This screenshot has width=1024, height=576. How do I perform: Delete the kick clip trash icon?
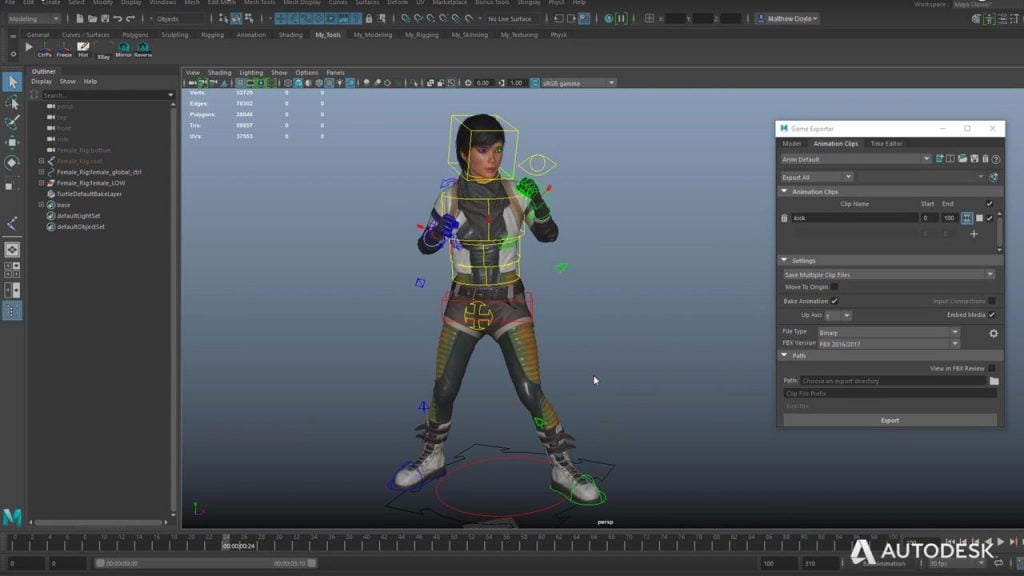tap(784, 218)
